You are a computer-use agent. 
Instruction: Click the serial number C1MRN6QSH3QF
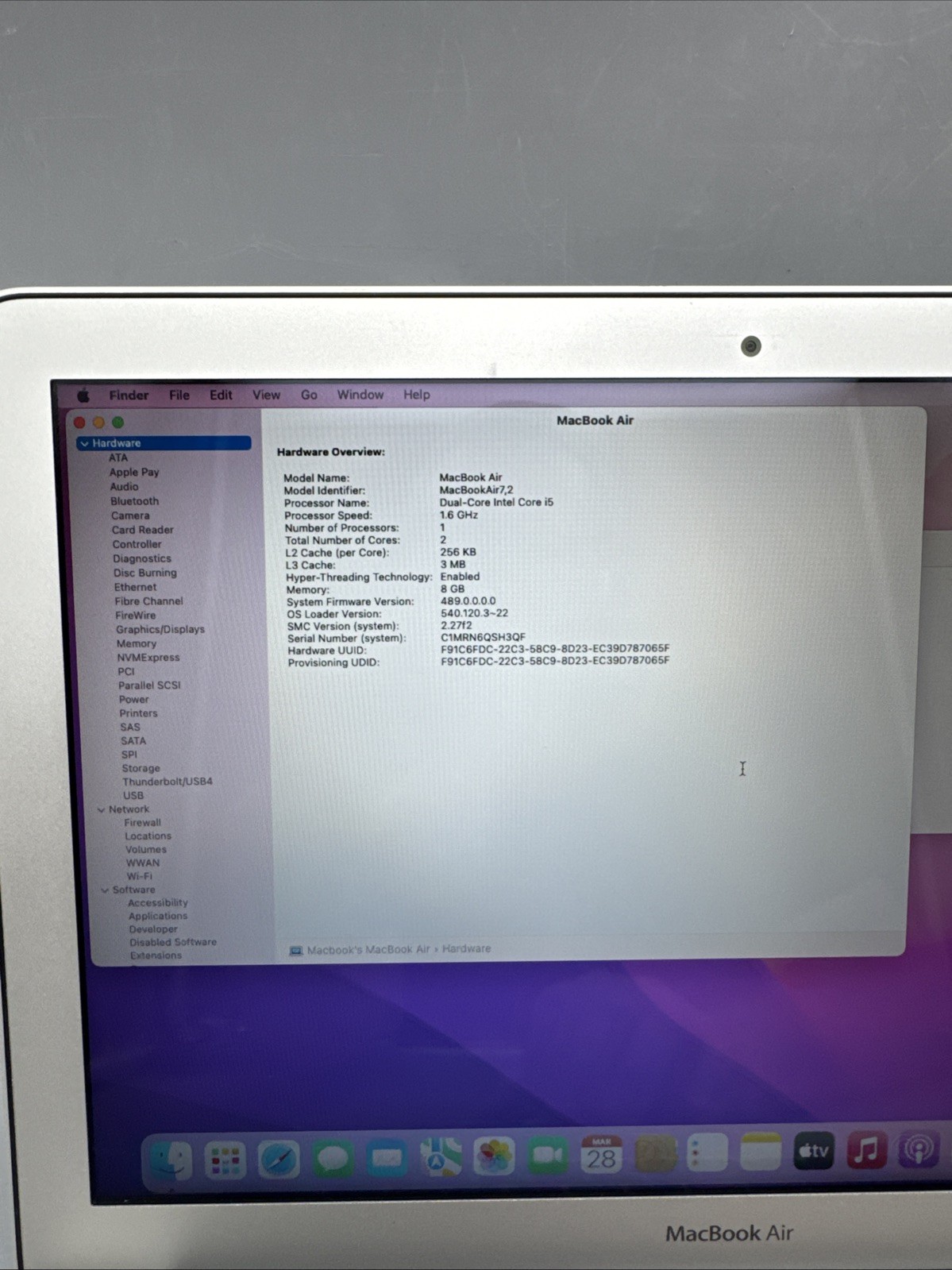coord(483,637)
